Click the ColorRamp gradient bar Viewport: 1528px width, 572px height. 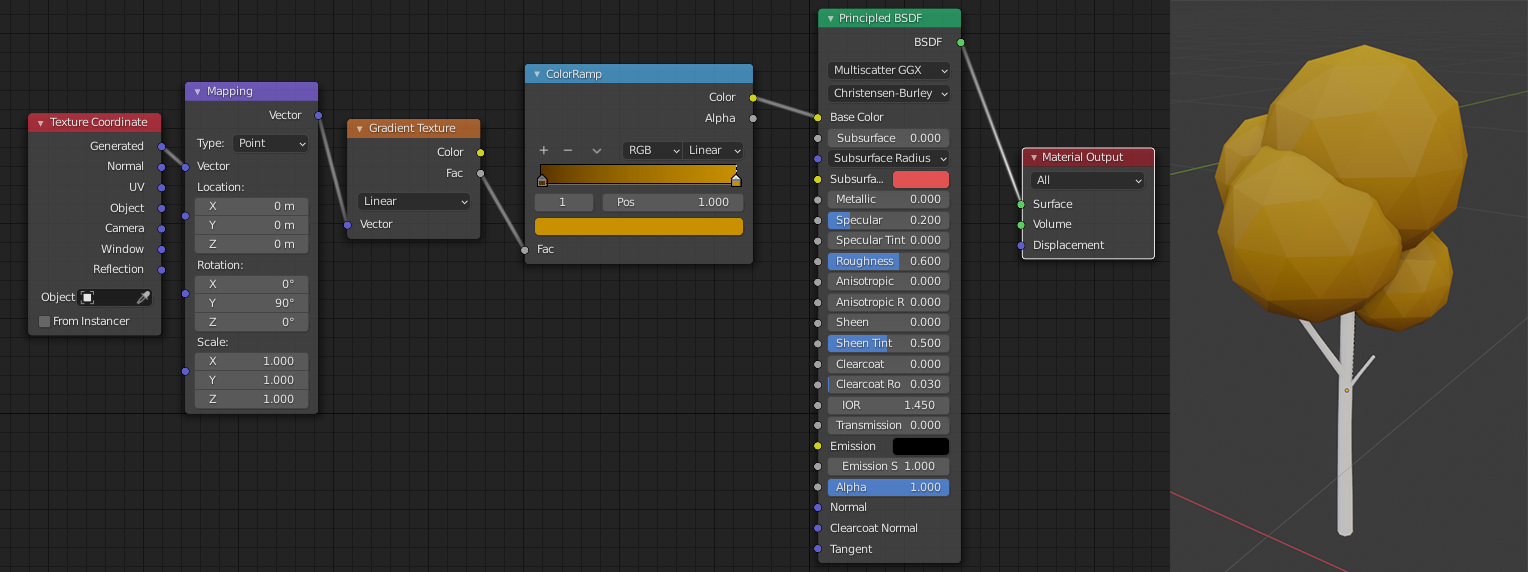pyautogui.click(x=639, y=174)
